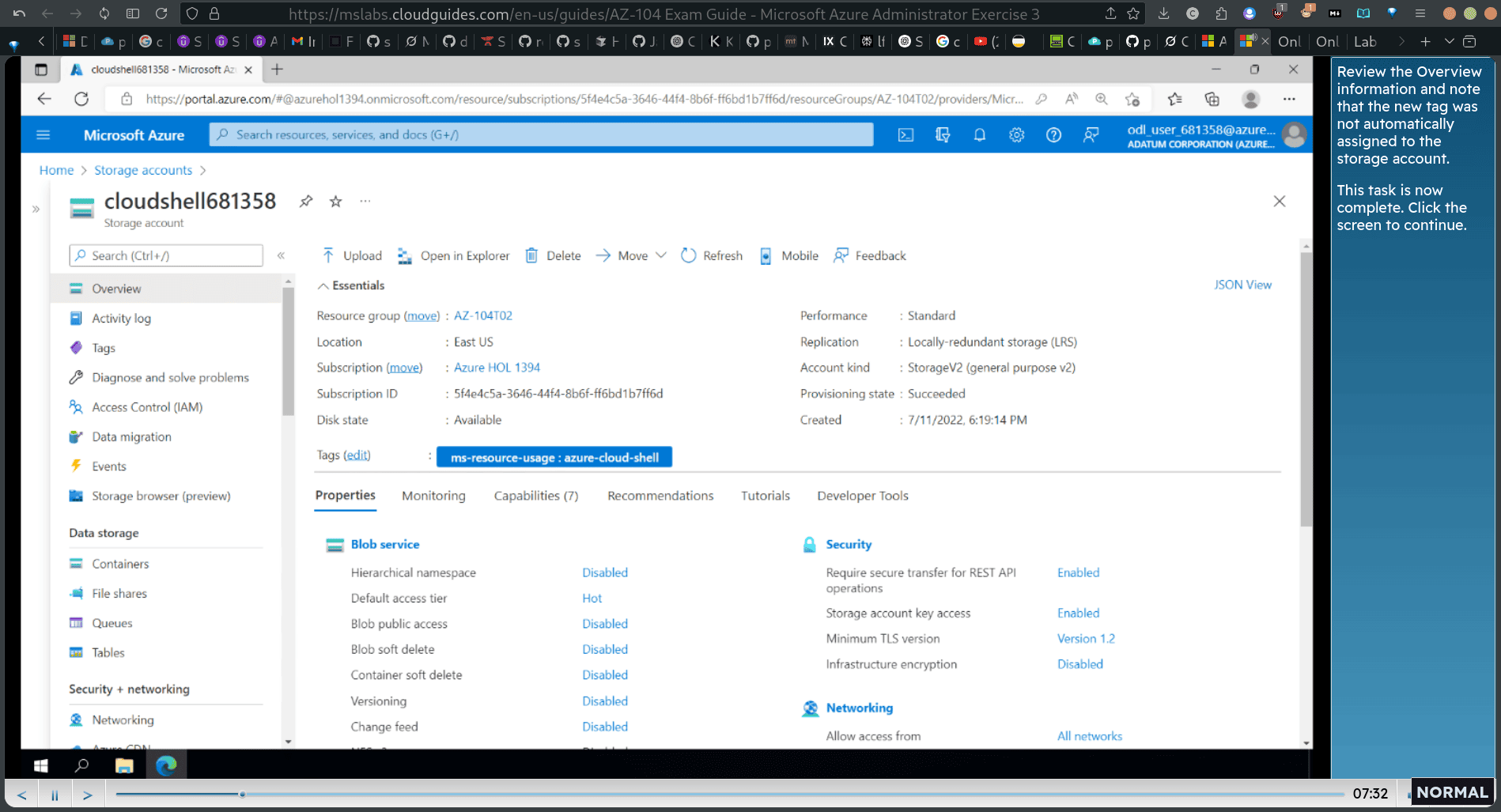Image resolution: width=1501 pixels, height=812 pixels.
Task: Pin cloudshell681358 to the dashboard
Action: point(306,201)
